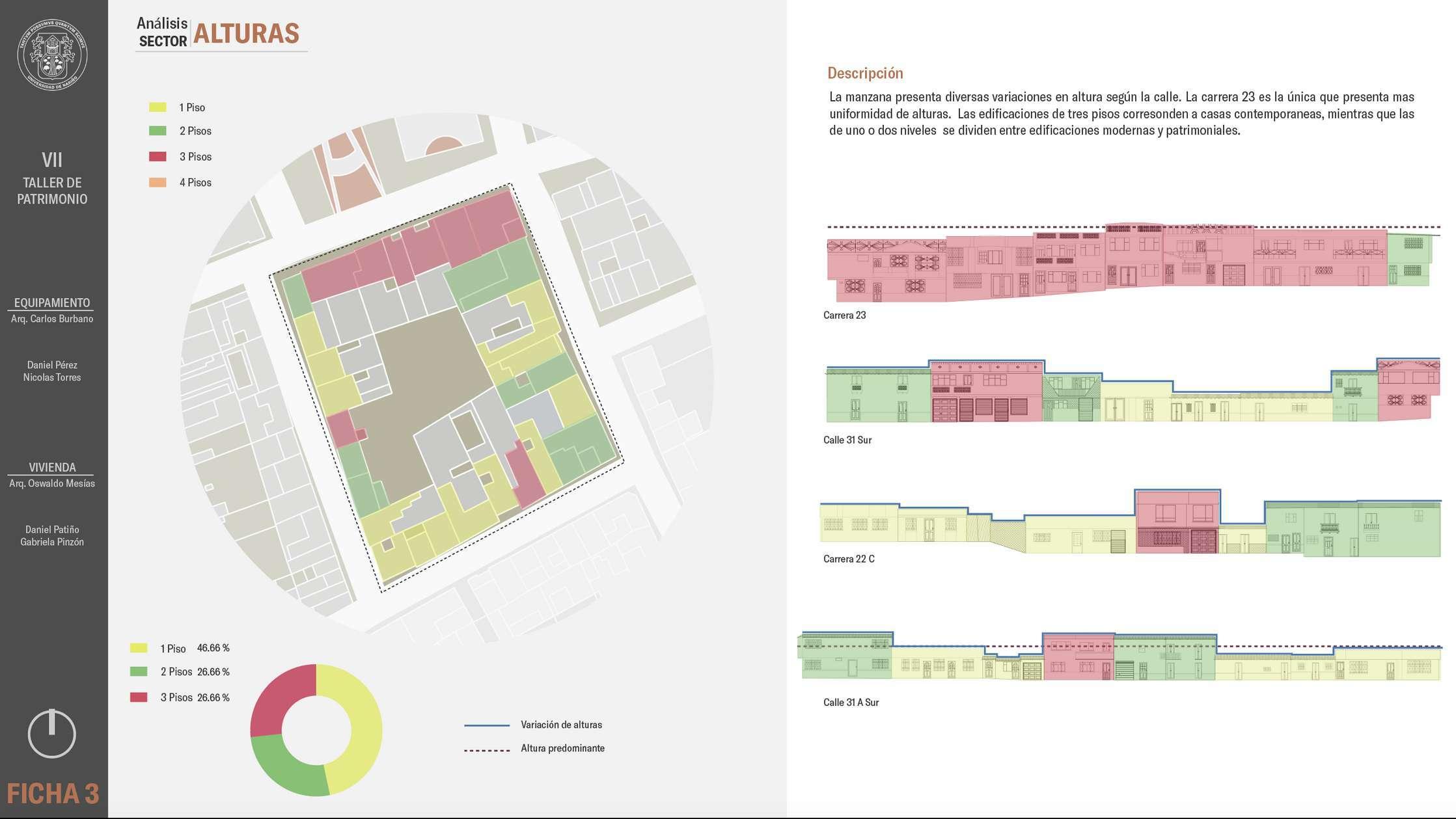
Task: Click the FICHA 3 label
Action: point(53,794)
